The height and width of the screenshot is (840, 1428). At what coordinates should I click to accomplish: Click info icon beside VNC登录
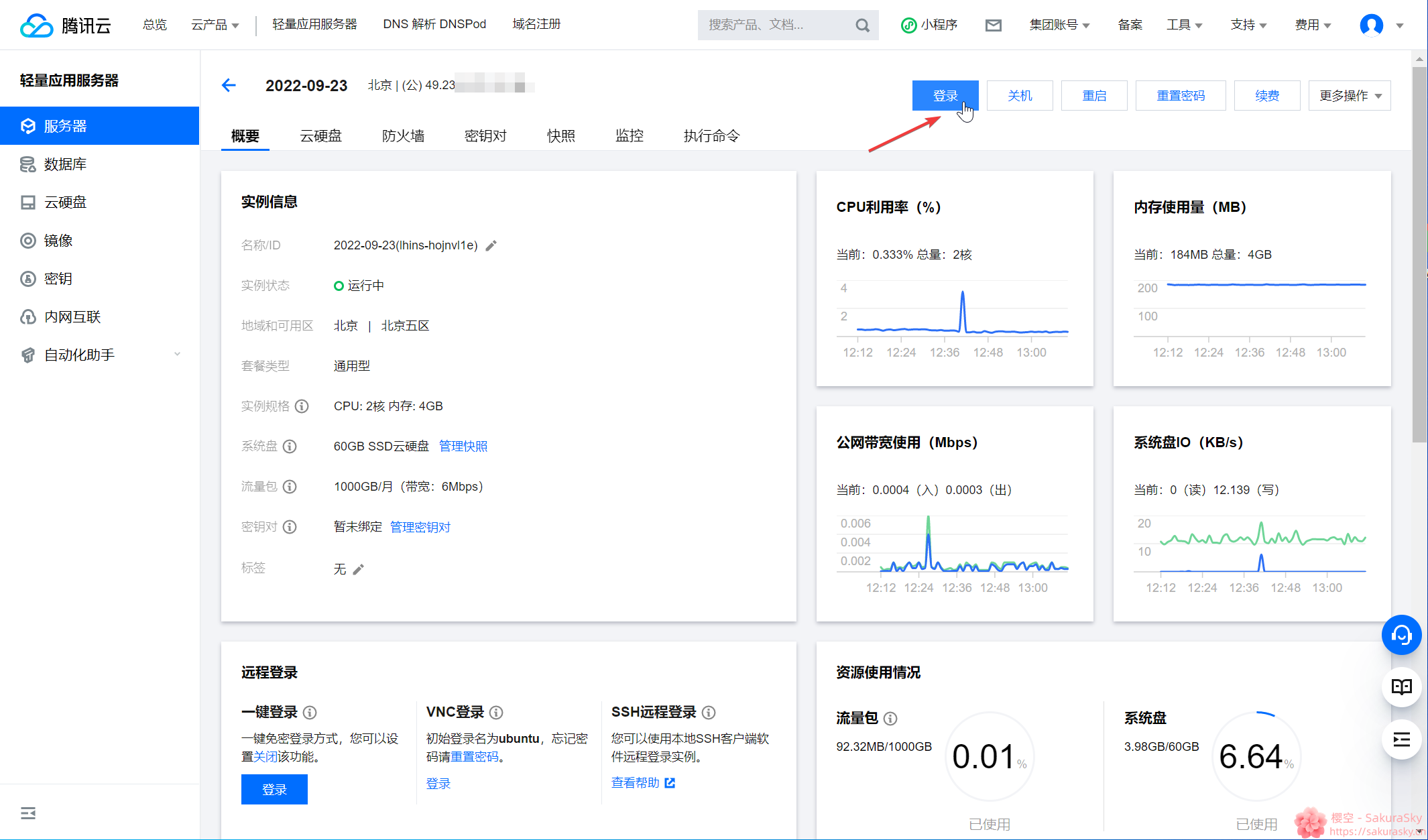tap(496, 713)
